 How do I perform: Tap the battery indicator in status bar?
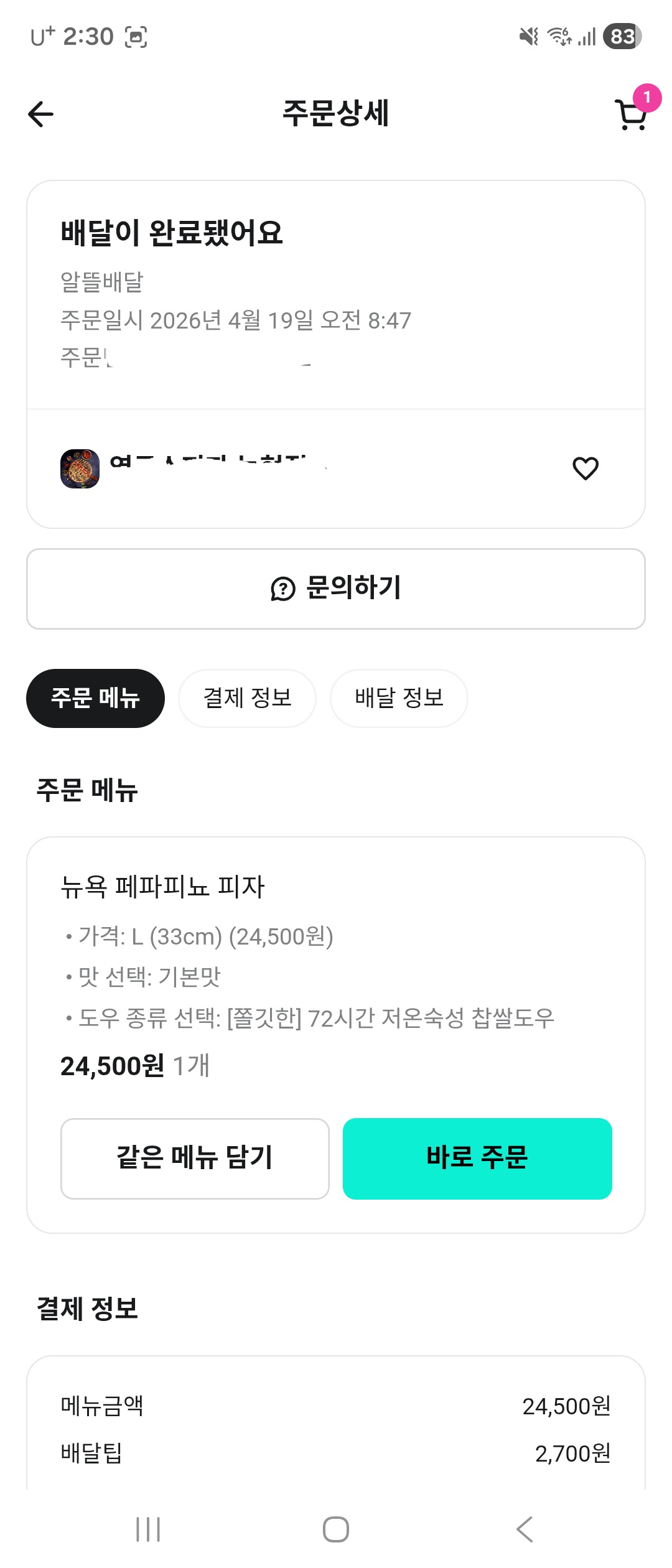[x=622, y=37]
